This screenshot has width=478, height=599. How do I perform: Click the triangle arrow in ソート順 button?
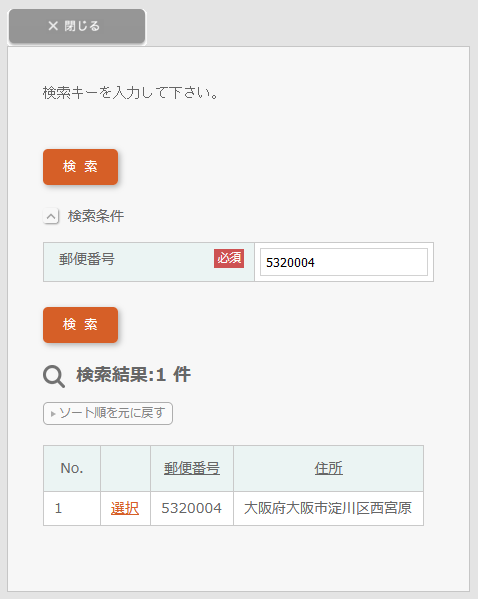[53, 414]
